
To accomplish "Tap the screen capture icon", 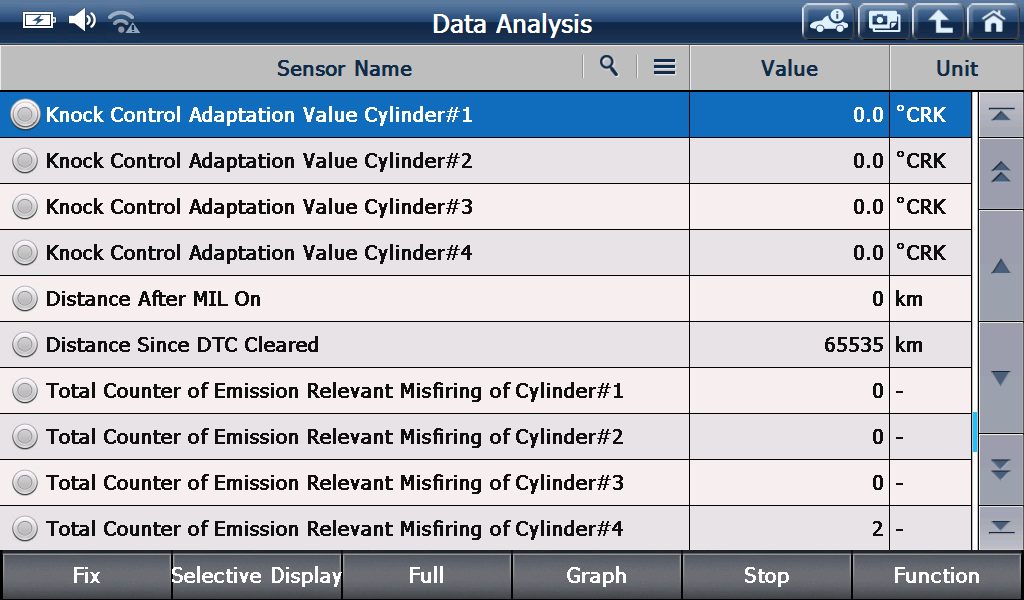I will [x=884, y=22].
